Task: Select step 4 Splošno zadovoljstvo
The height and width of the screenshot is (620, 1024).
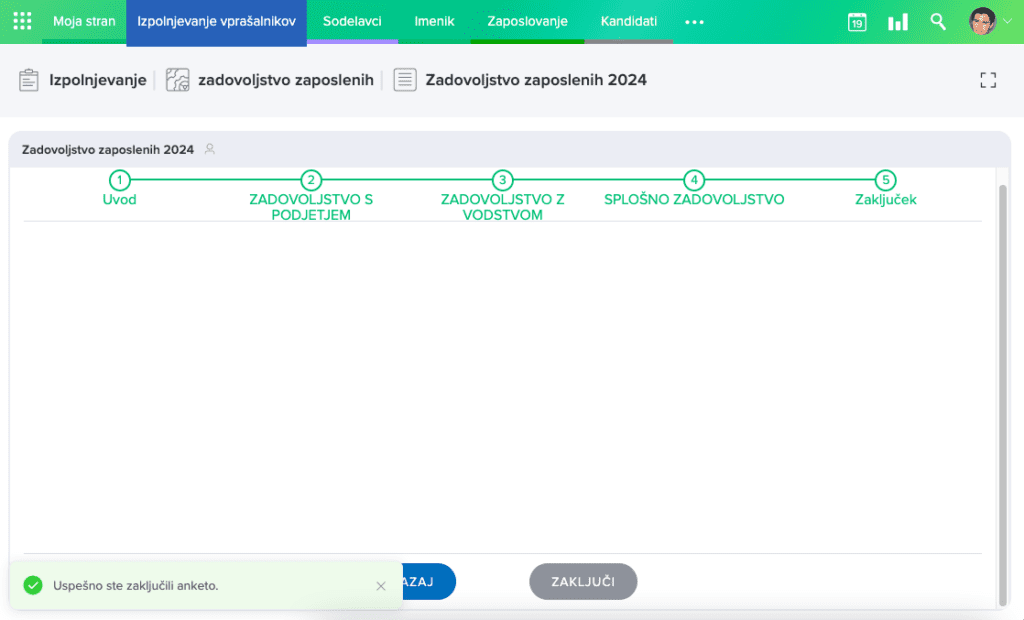Action: 694,181
